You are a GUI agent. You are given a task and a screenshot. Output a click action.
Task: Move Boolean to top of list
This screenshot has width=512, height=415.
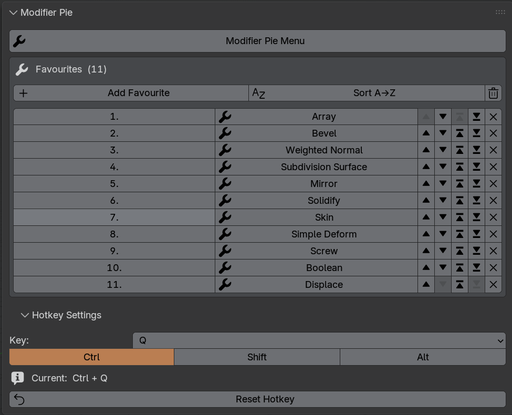[460, 268]
